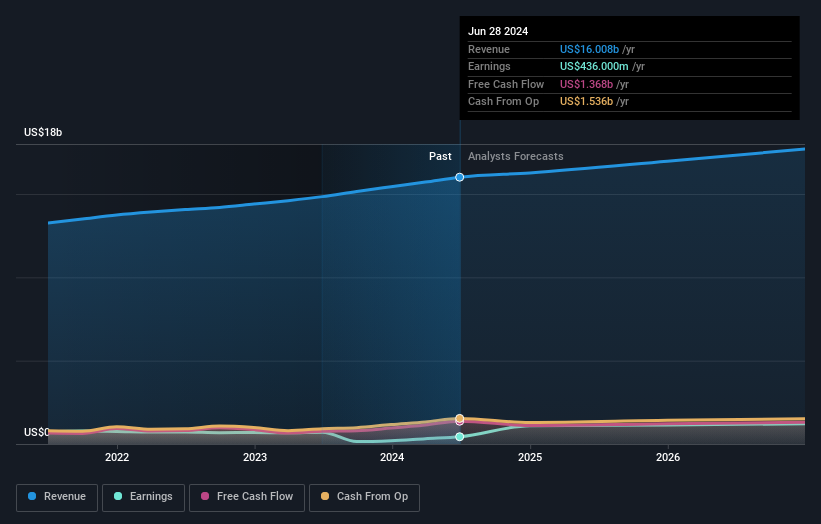
Task: Click the Cash From Op tooltip label
Action: click(503, 102)
